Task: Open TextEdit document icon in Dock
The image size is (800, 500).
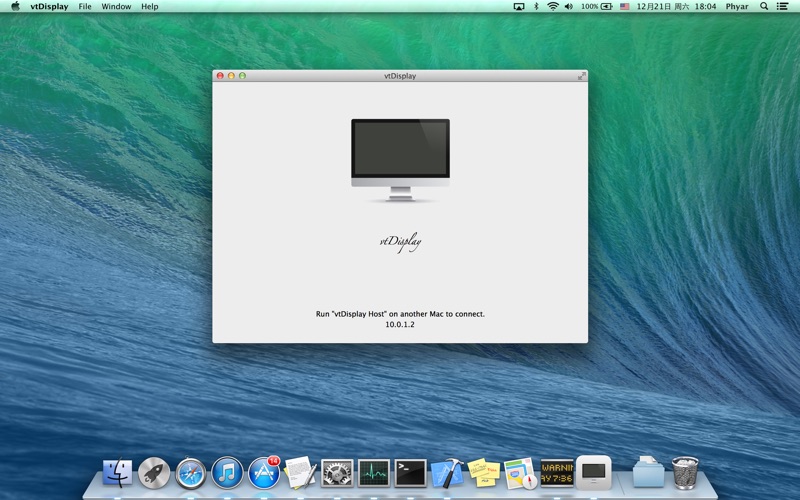Action: tap(300, 472)
